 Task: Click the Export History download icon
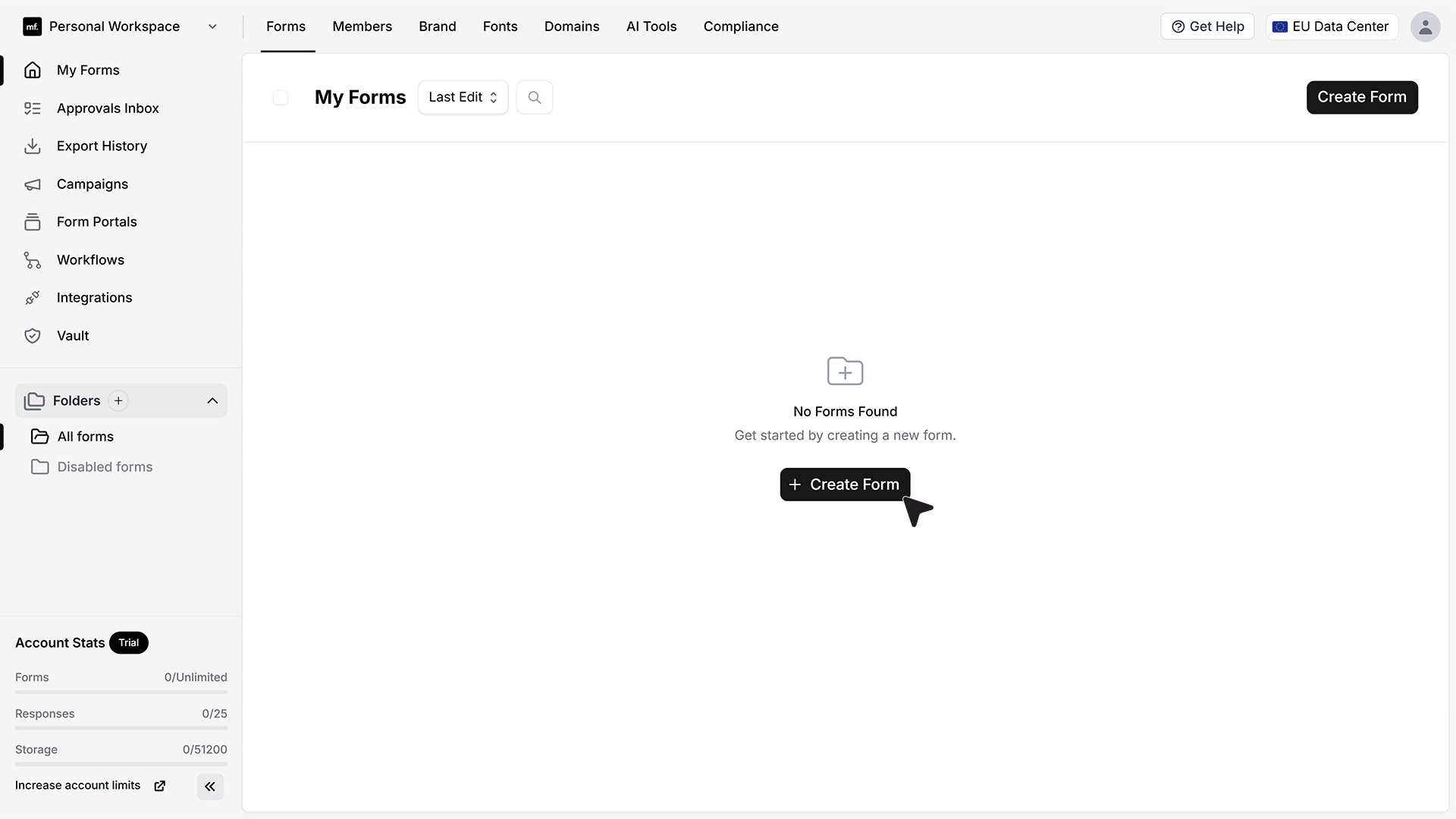32,146
